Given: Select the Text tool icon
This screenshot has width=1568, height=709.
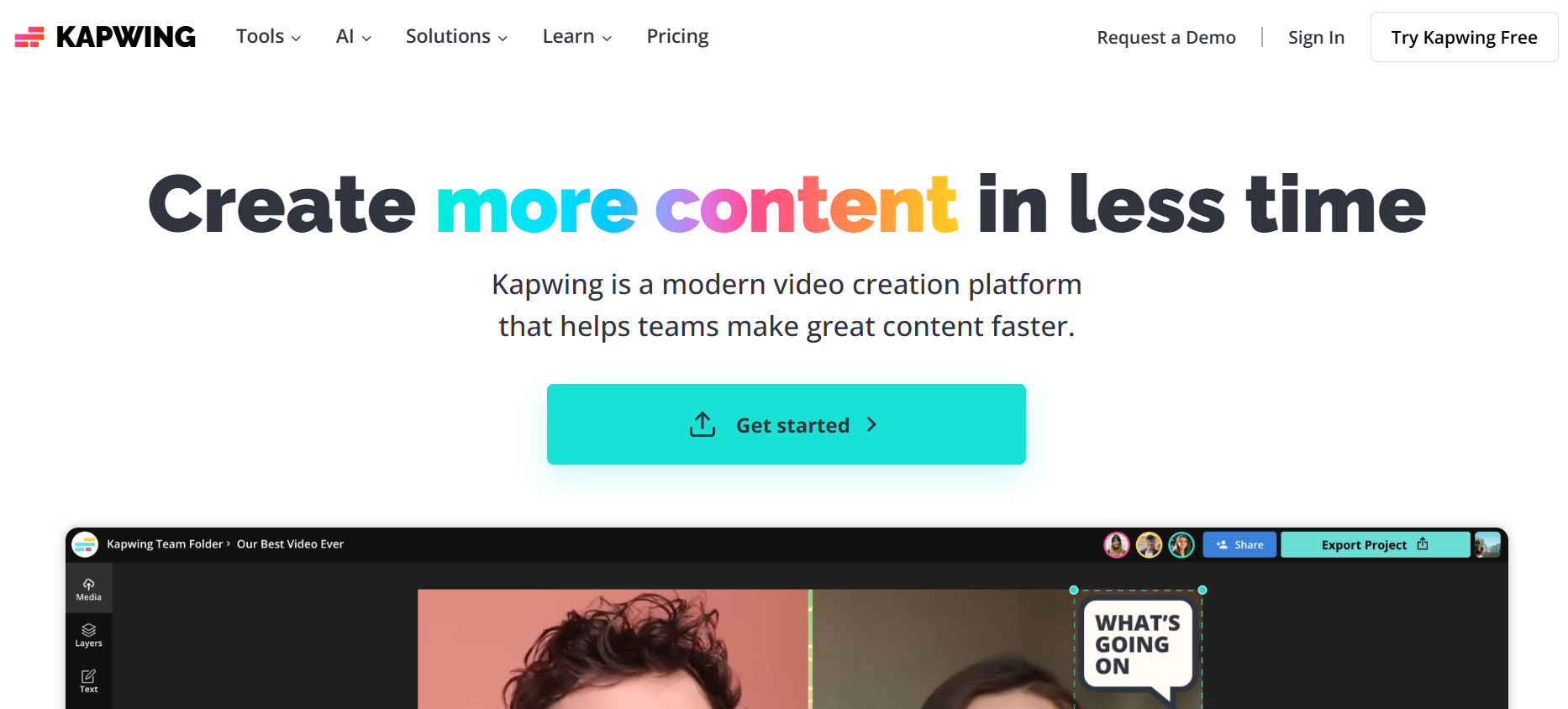Looking at the screenshot, I should click(88, 681).
